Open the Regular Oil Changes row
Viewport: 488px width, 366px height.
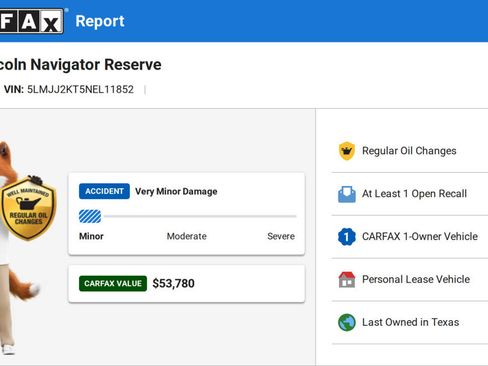tap(410, 151)
